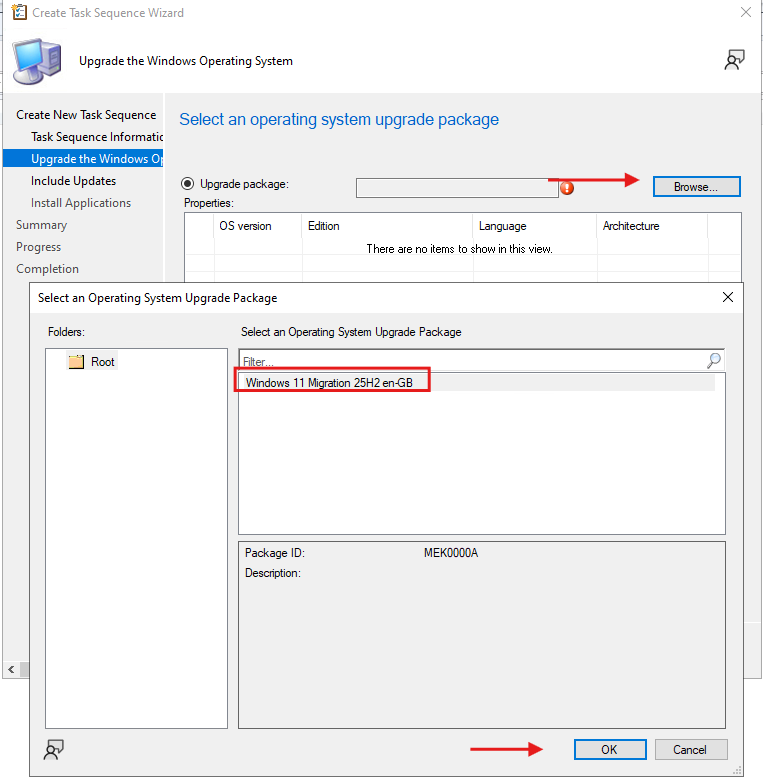Image resolution: width=763 pixels, height=781 pixels.
Task: Click into the Filter text field
Action: (470, 361)
